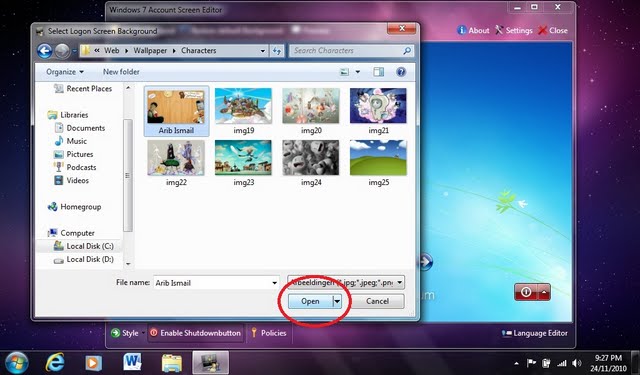Click the red shutdown button in preview

click(526, 292)
